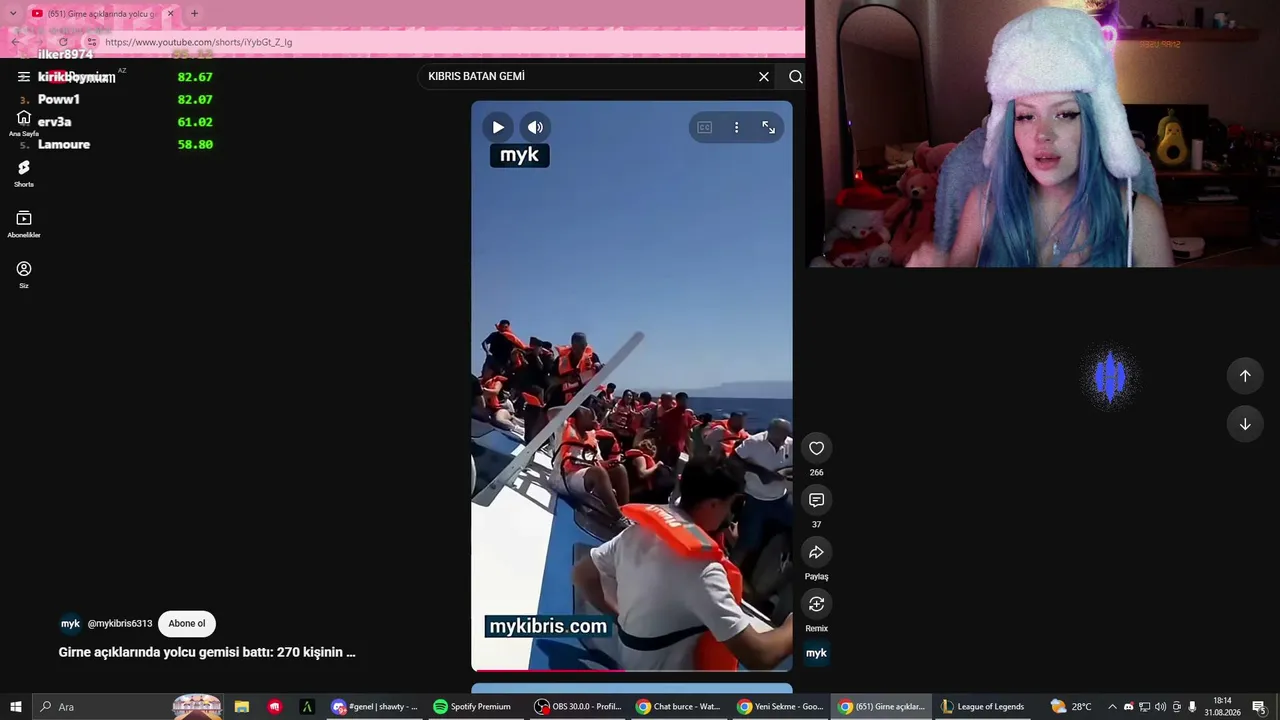Open the red app icon in taskbar
The width and height of the screenshot is (1280, 720).
(x=274, y=707)
